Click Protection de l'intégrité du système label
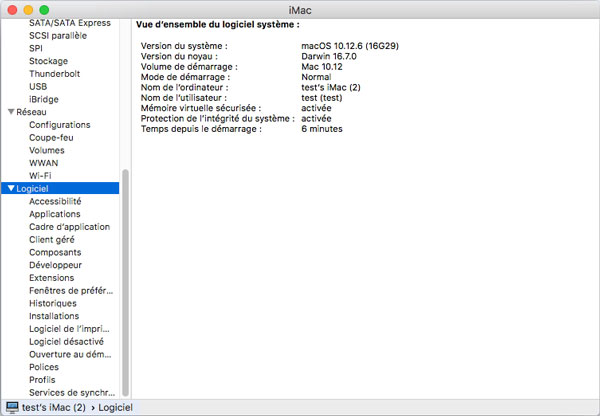600x416 pixels. click(x=218, y=118)
